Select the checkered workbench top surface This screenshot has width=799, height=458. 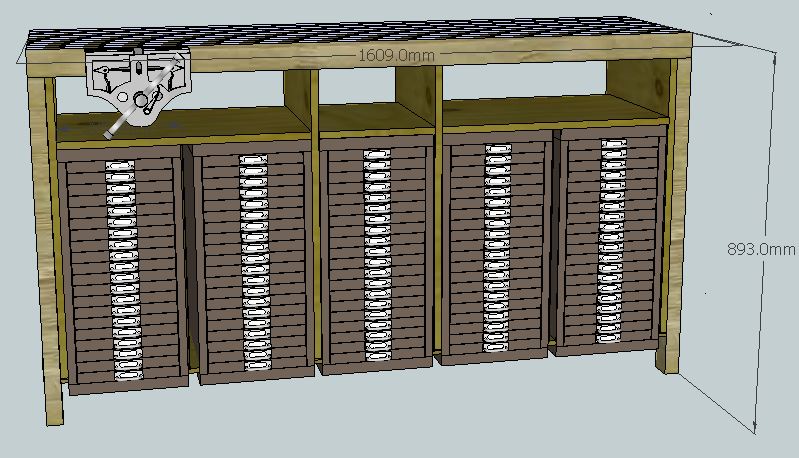[357, 32]
